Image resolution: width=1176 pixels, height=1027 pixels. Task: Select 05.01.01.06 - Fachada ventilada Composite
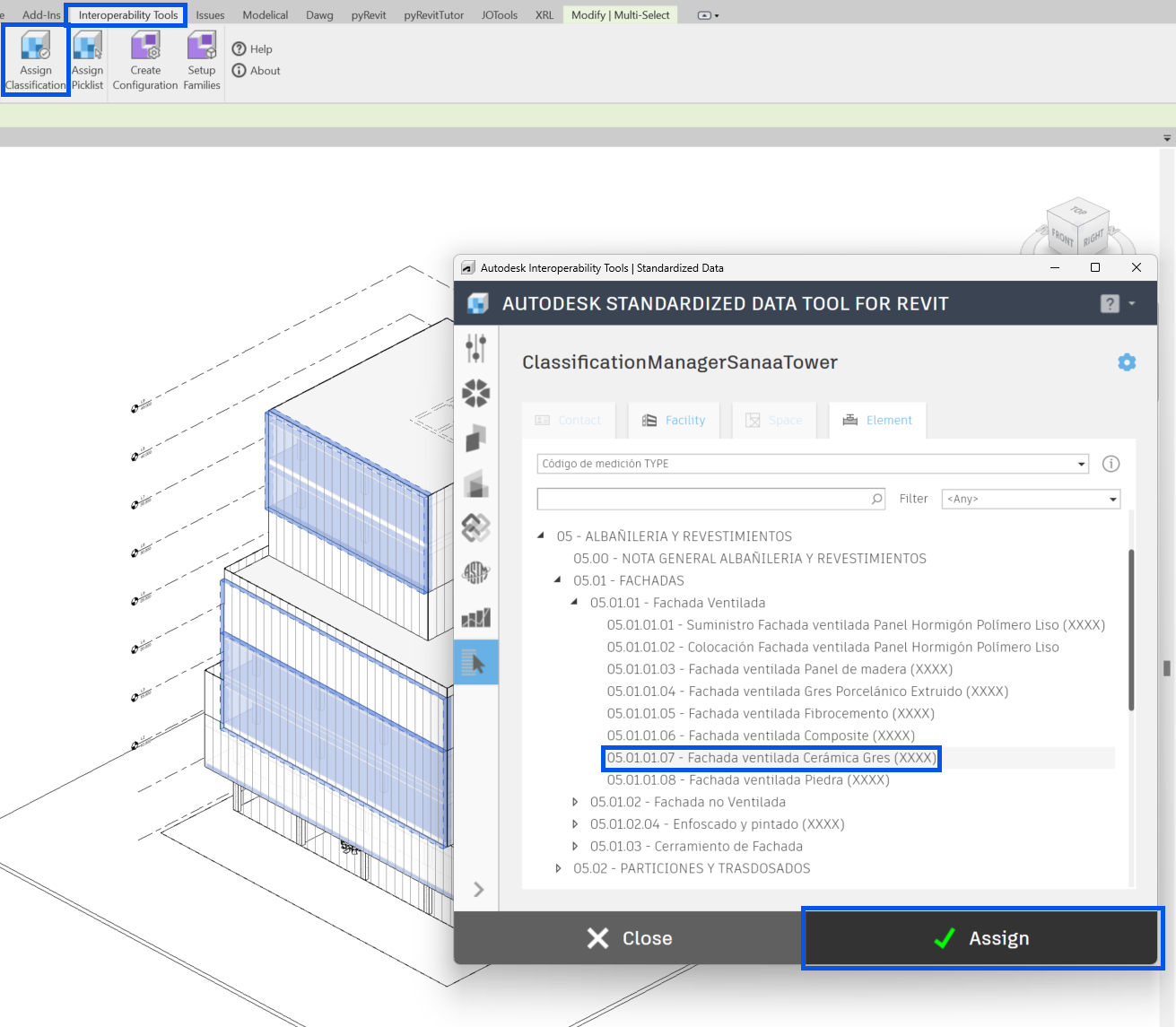pos(761,735)
